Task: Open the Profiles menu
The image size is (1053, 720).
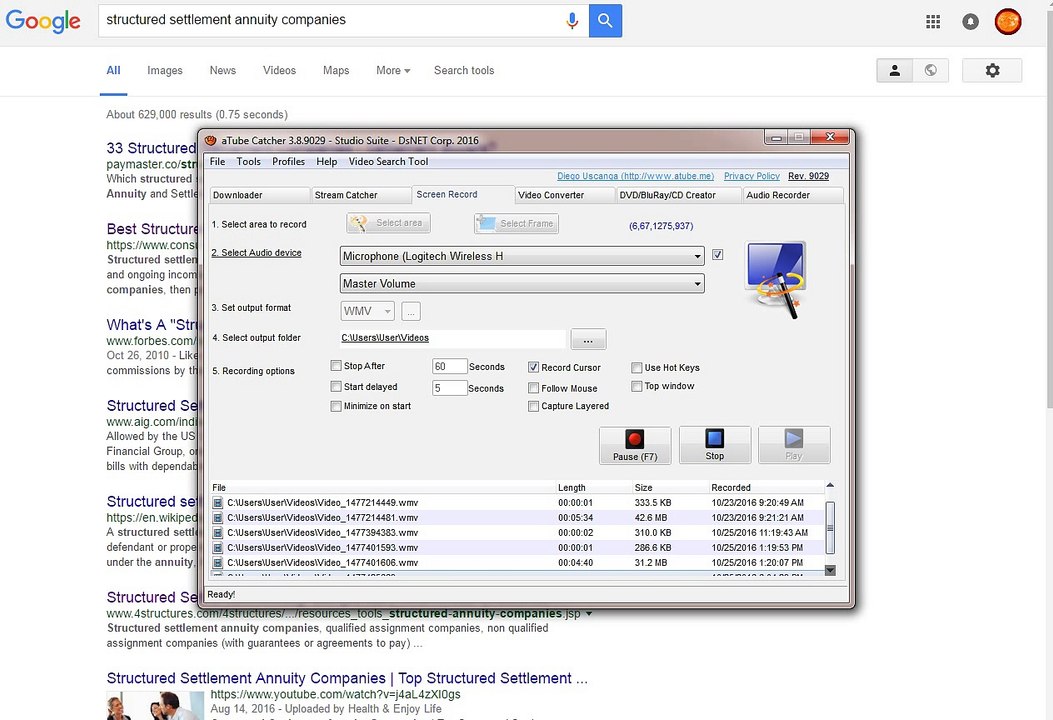Action: [288, 161]
